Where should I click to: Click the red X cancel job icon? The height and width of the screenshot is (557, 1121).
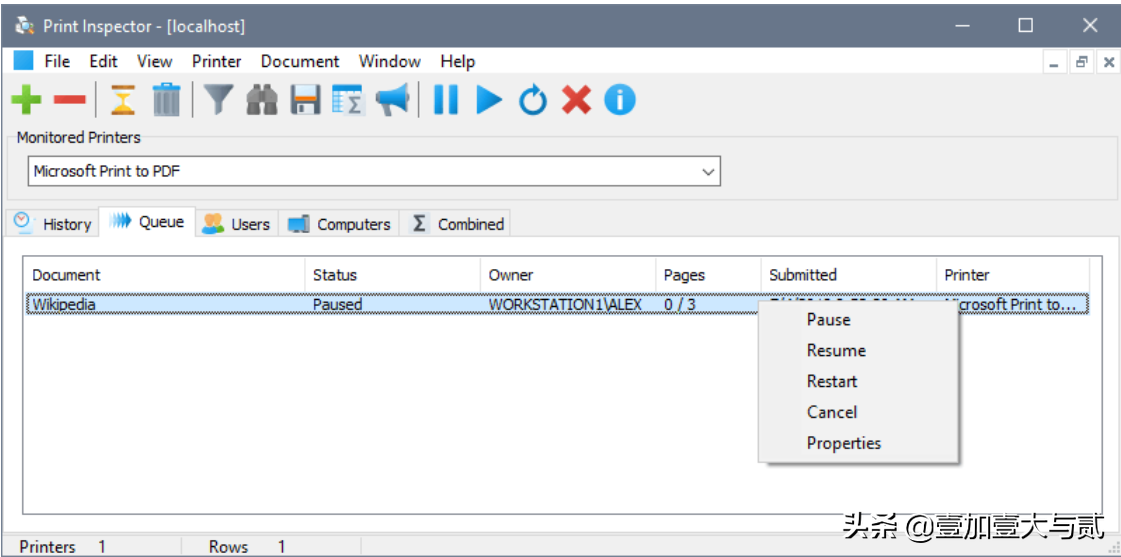[576, 100]
